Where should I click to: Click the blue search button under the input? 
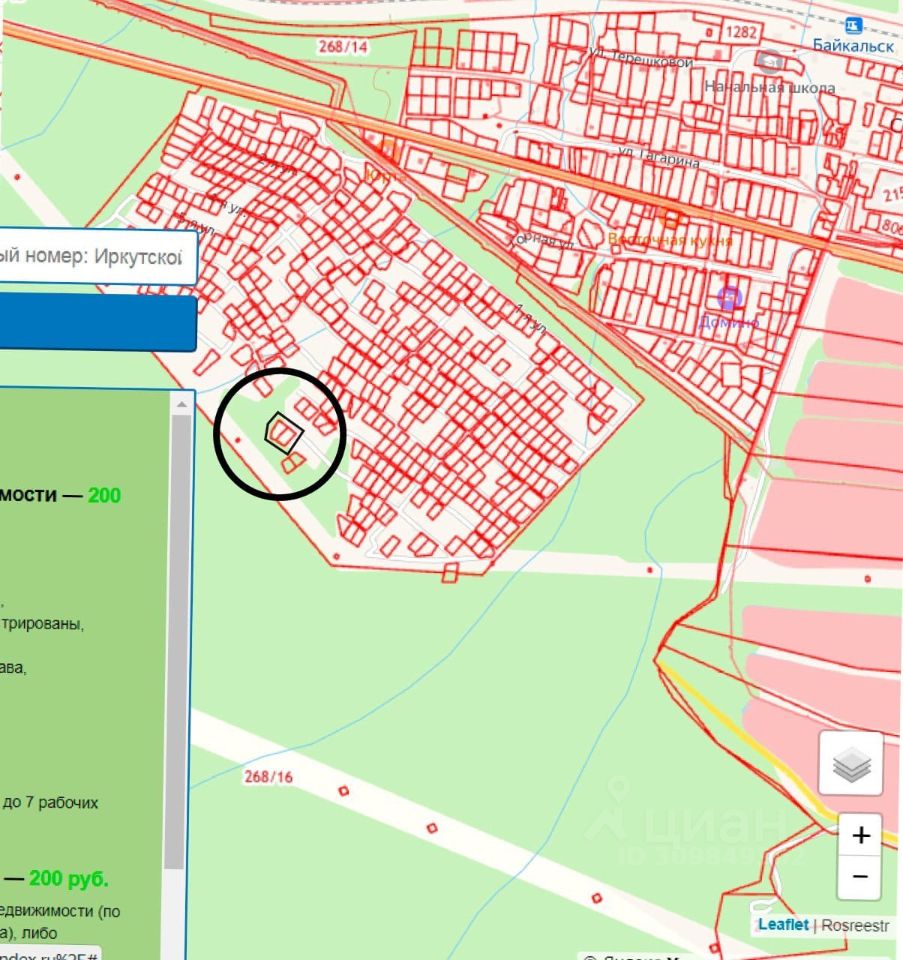(x=98, y=323)
